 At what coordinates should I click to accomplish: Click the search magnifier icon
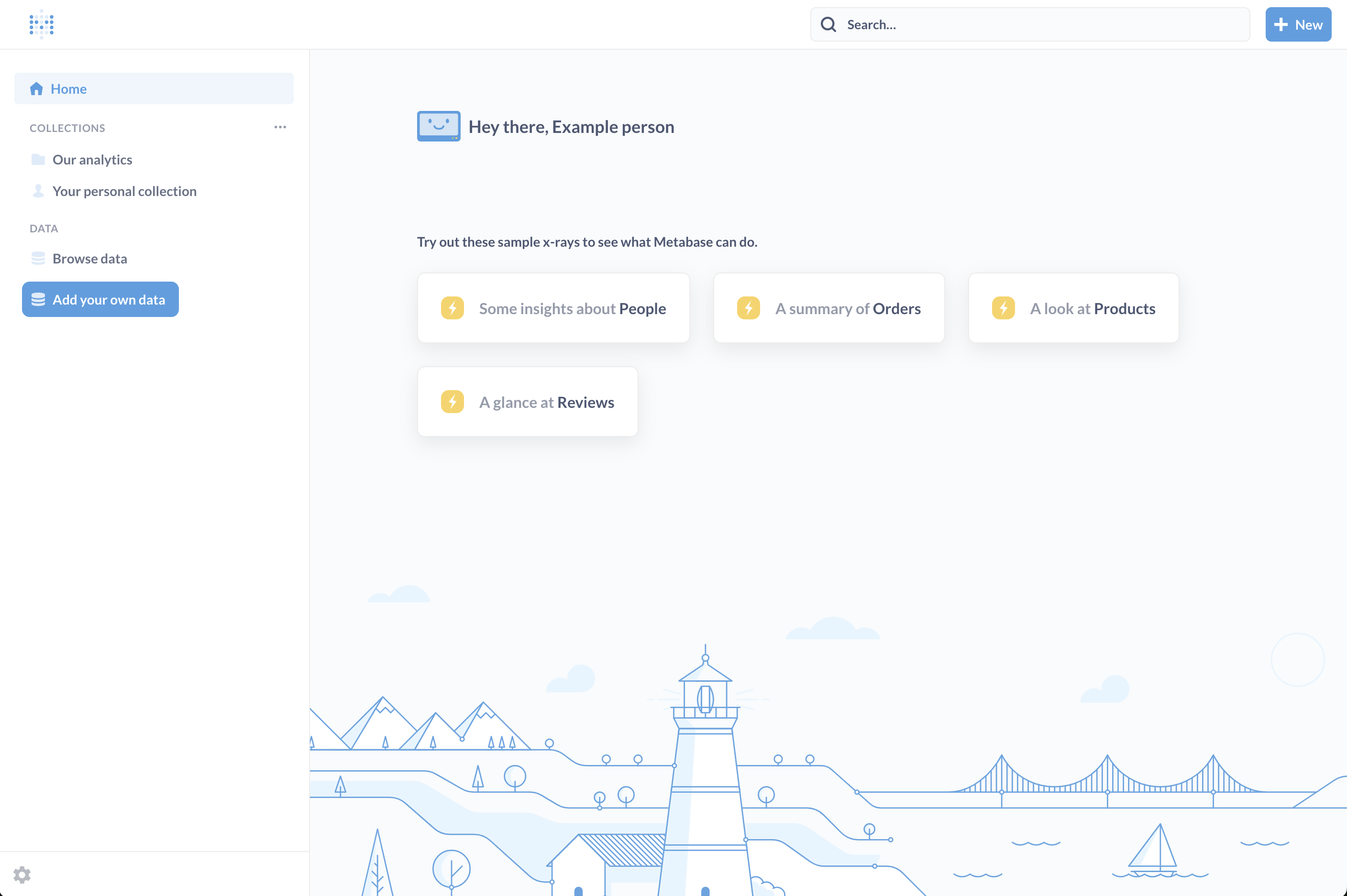coord(828,24)
